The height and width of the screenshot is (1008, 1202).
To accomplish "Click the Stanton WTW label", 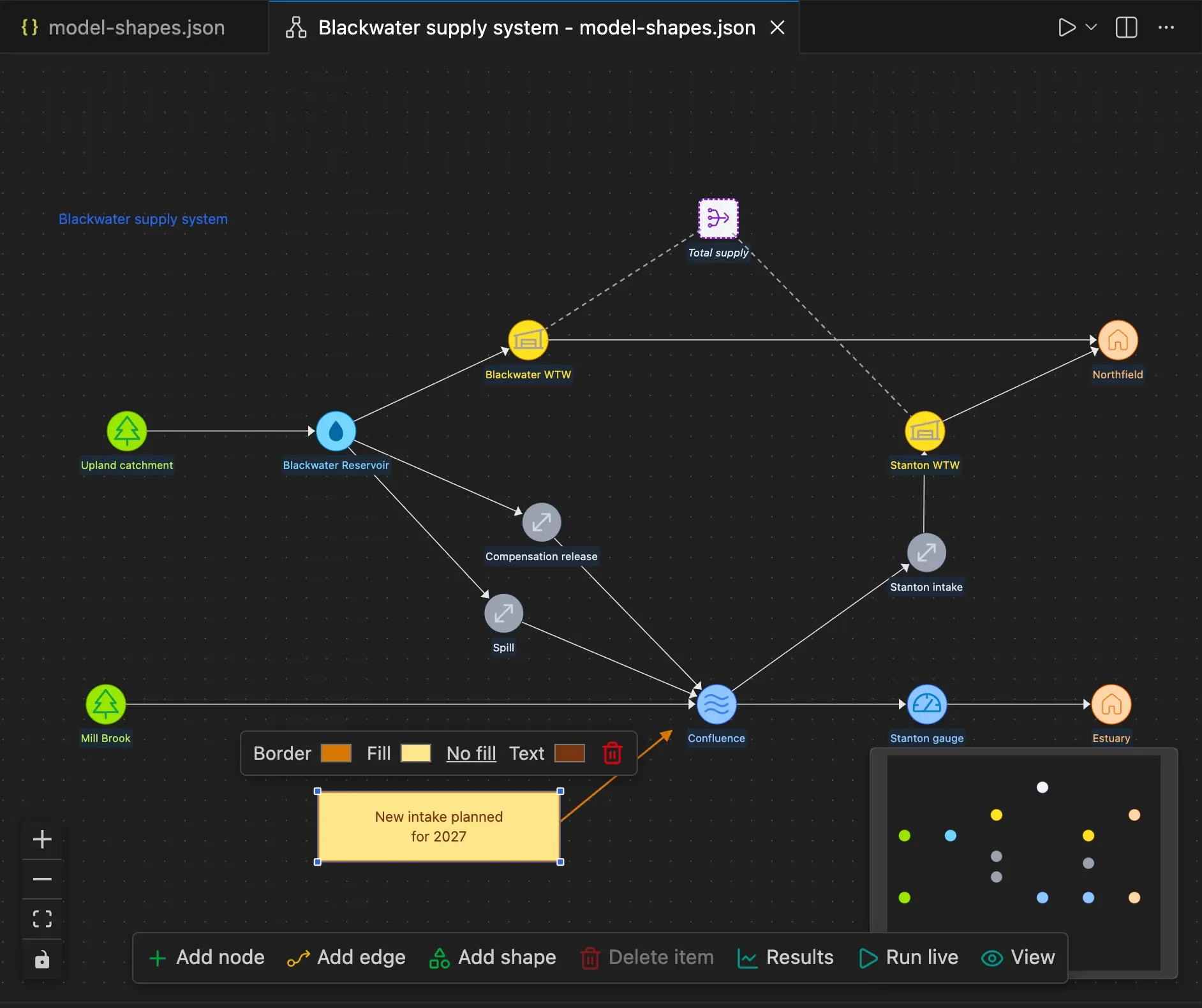I will [x=925, y=465].
